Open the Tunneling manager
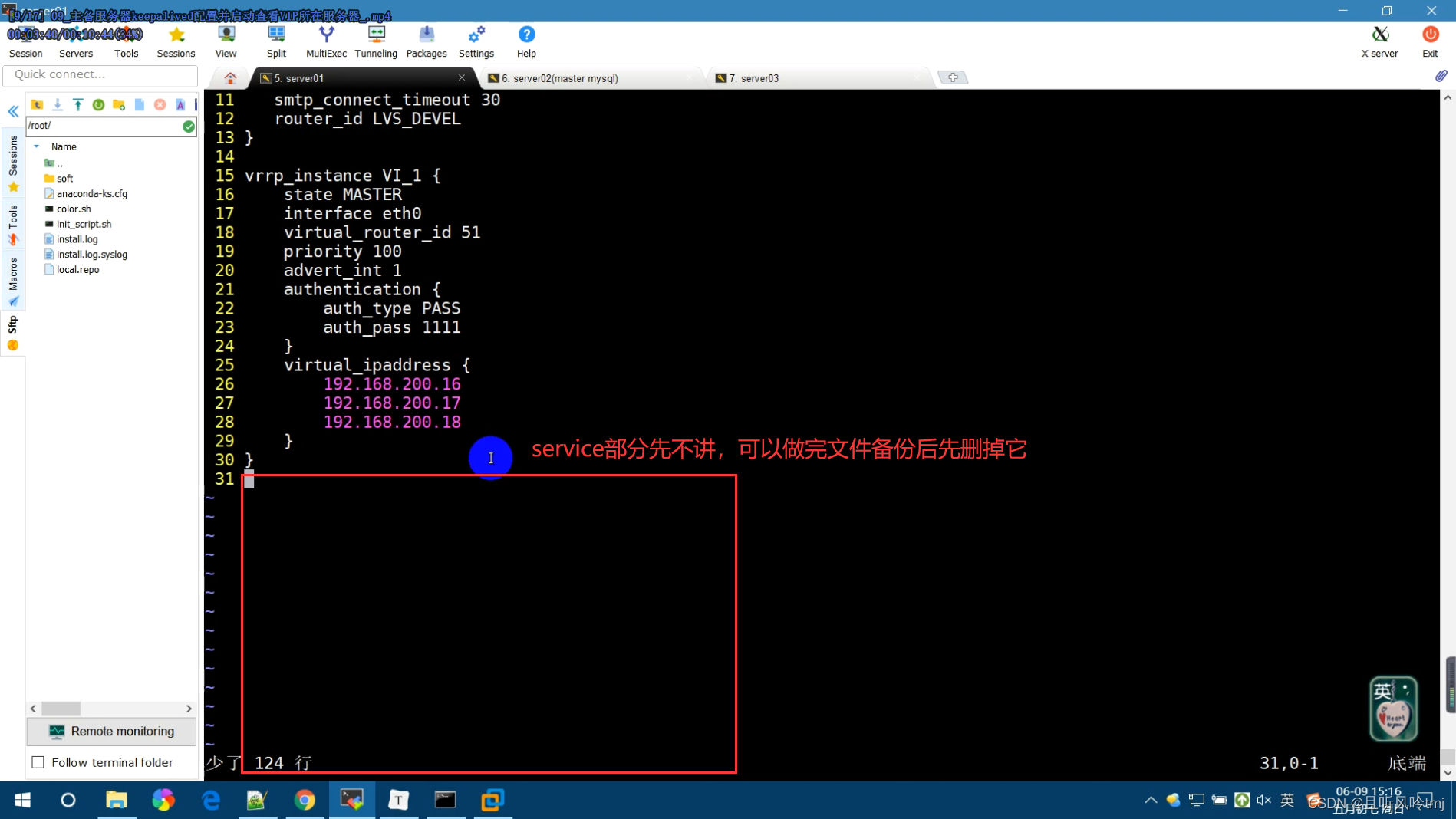The image size is (1456, 819). click(x=376, y=43)
